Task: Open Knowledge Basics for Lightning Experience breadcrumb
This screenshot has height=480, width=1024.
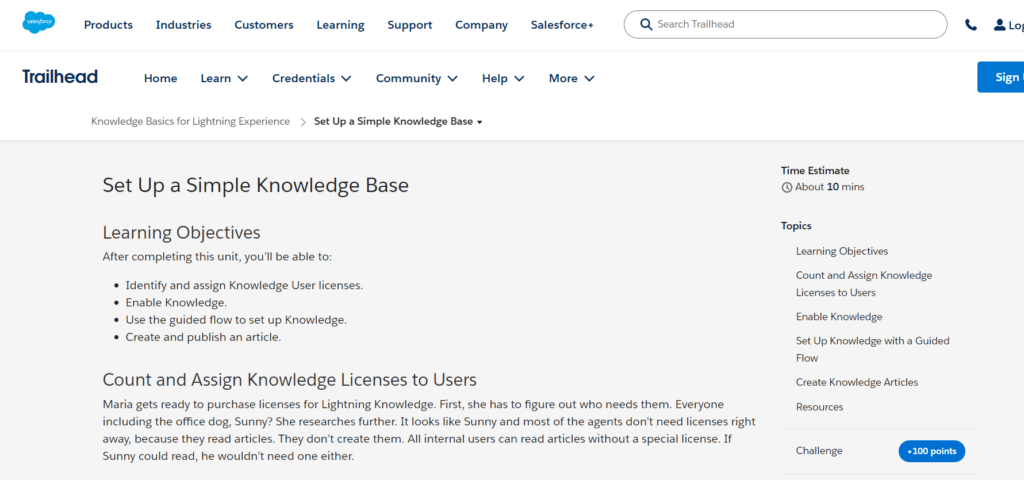Action: (190, 122)
